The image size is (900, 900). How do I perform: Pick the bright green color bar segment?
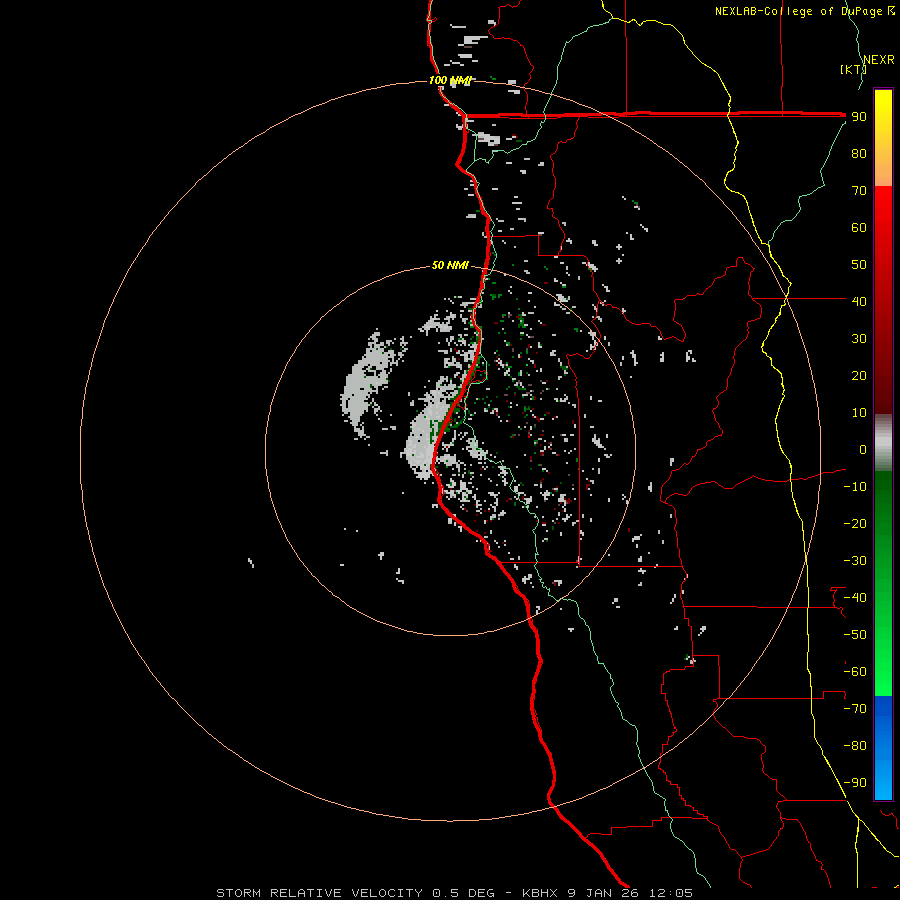click(883, 584)
